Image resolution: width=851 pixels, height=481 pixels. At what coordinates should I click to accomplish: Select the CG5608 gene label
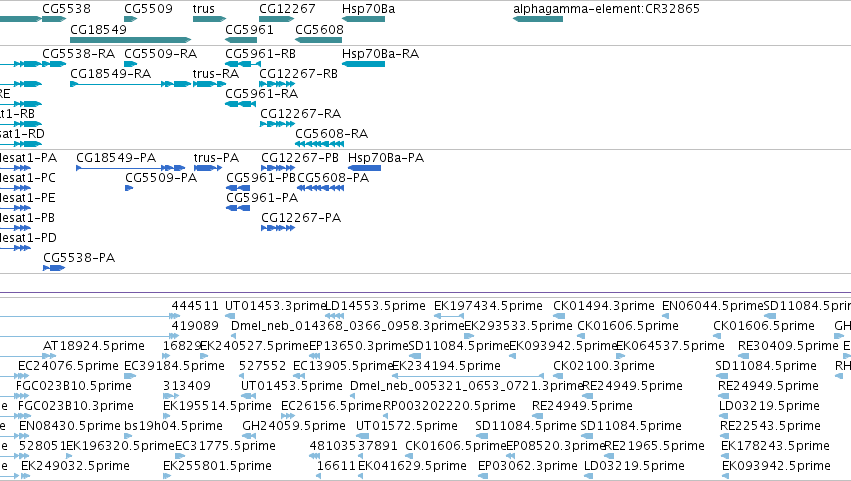tap(319, 29)
